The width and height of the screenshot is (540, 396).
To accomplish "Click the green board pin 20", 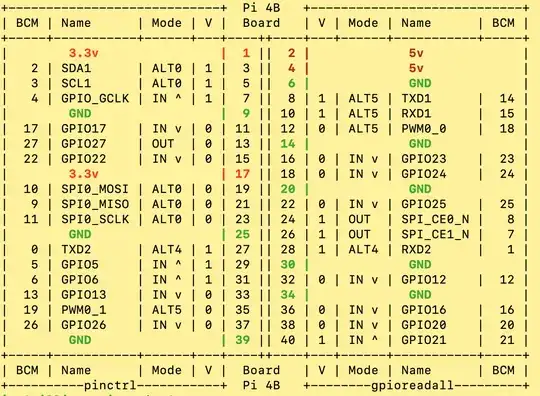I will pyautogui.click(x=288, y=189).
